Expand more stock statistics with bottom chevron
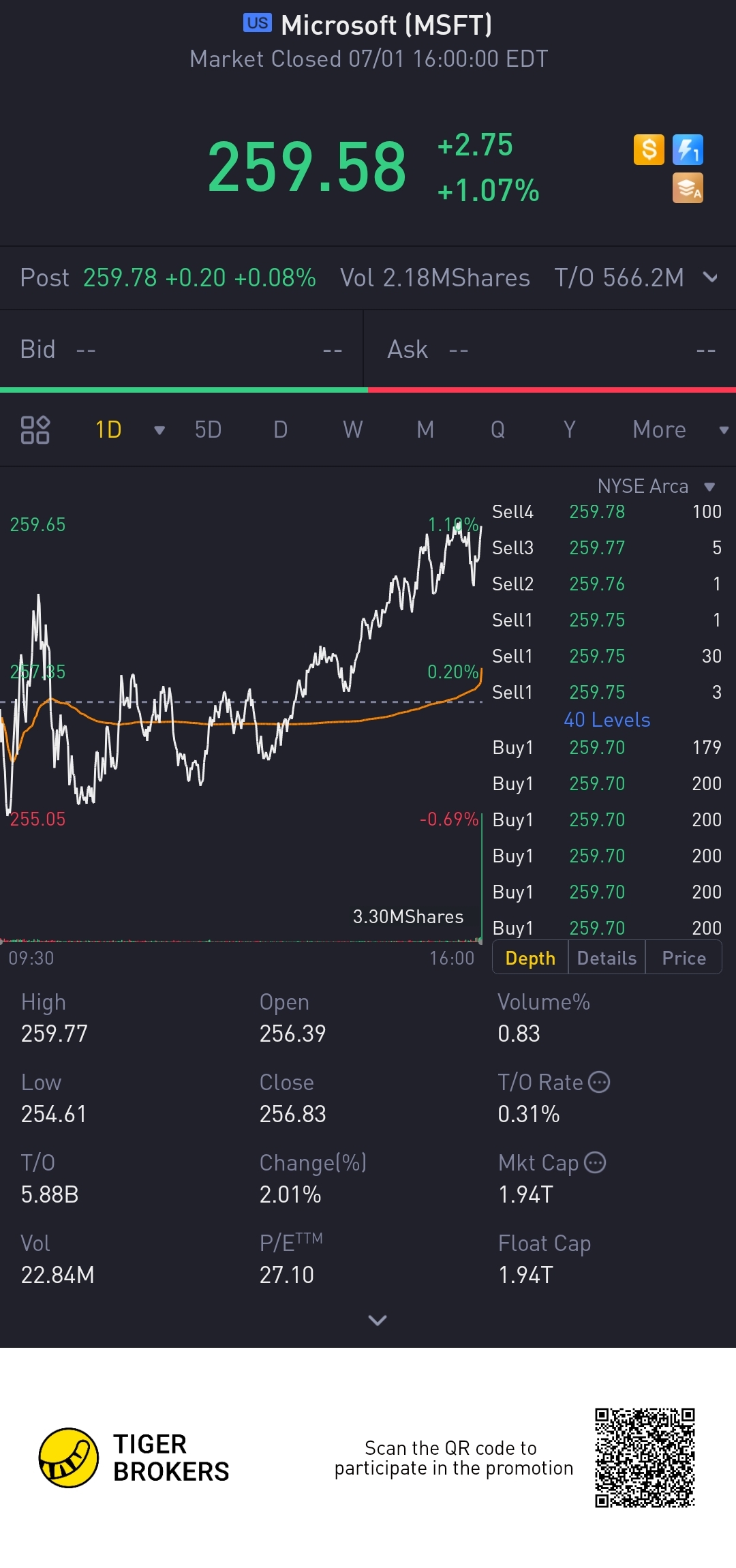 377,1321
